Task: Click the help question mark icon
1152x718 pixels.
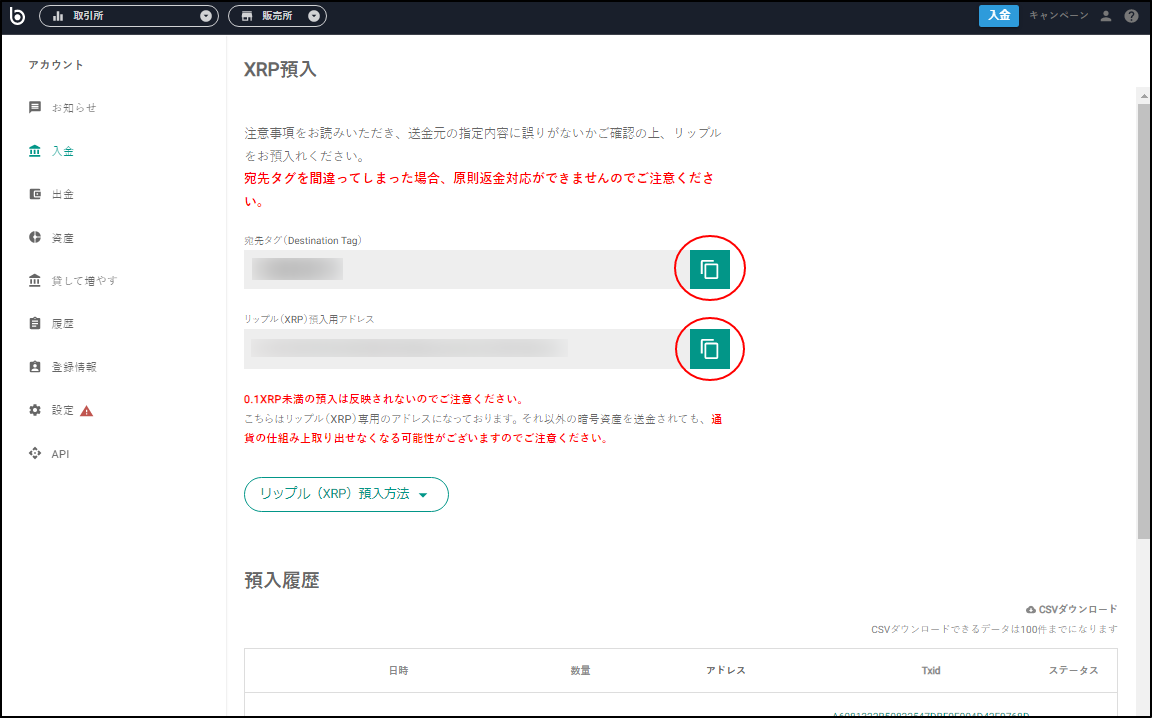Action: click(1131, 16)
